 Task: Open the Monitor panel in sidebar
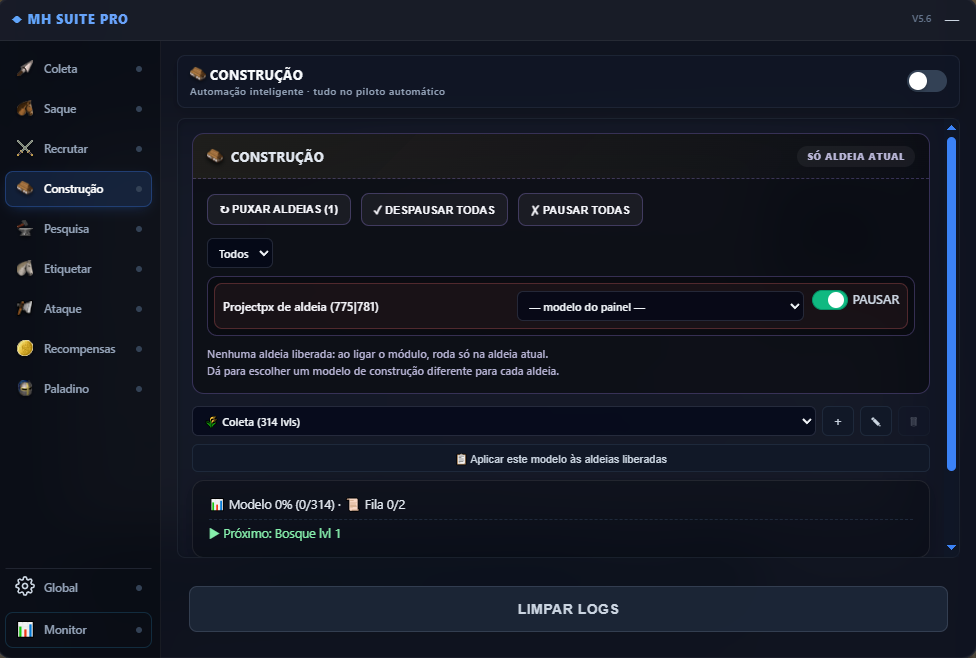pos(78,629)
